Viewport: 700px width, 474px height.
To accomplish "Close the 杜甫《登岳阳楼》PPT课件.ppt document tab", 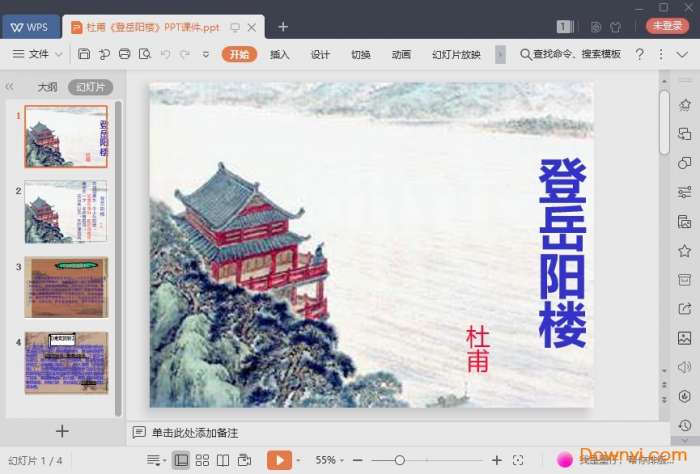I will (252, 27).
